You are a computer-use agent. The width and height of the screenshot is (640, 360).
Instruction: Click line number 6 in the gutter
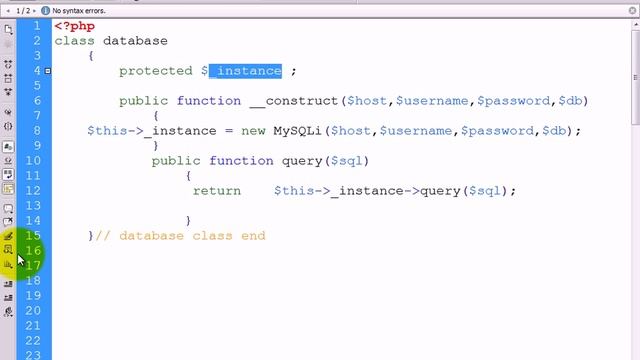tap(37, 101)
